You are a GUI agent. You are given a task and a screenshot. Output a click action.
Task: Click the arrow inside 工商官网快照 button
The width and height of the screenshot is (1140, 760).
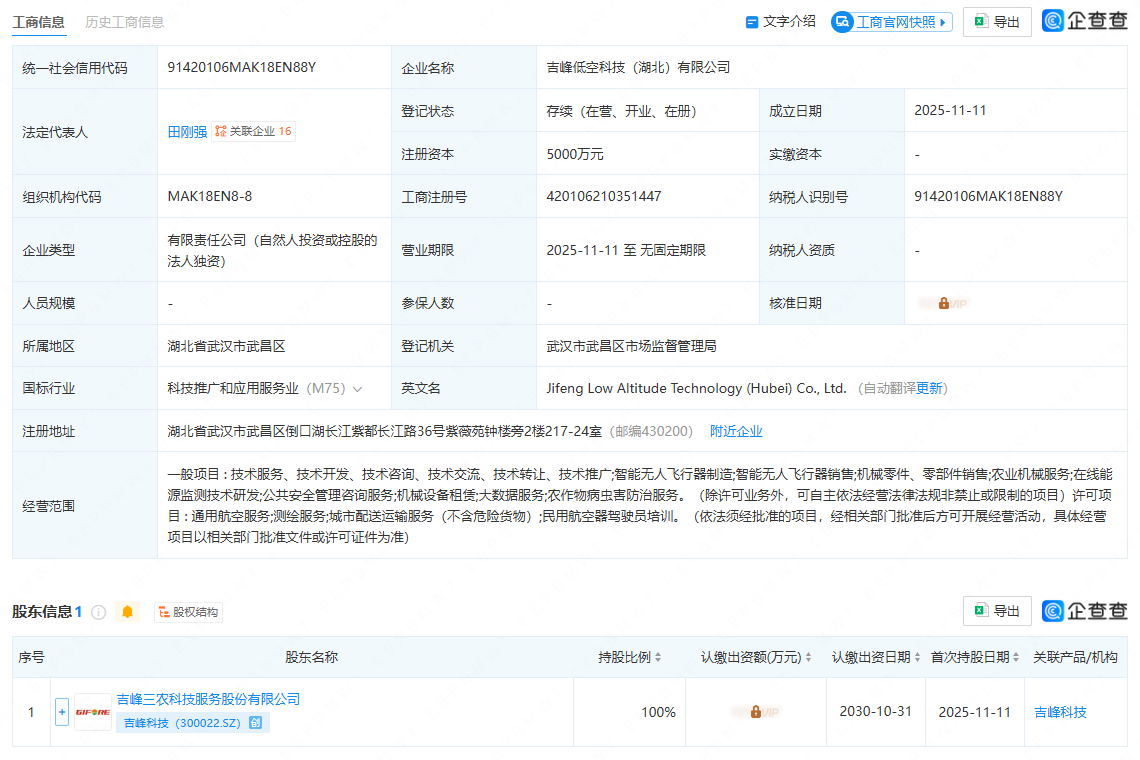pyautogui.click(x=943, y=21)
